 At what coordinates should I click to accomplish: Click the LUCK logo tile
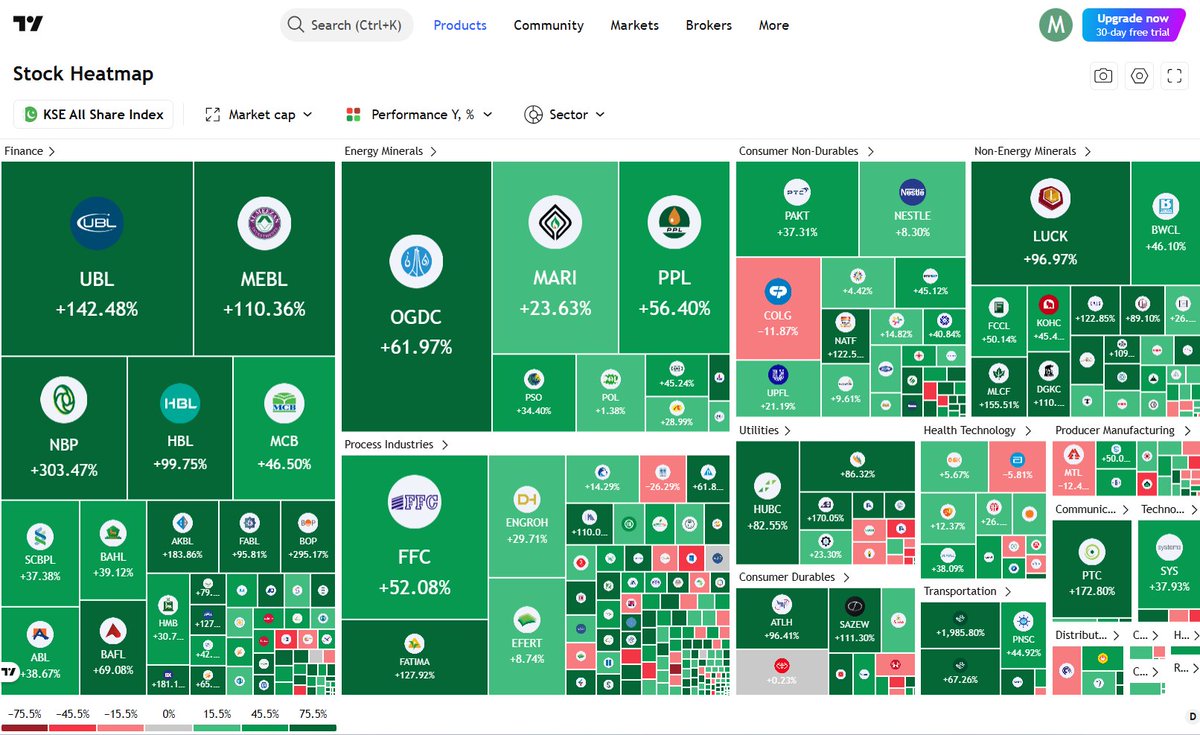(1050, 197)
